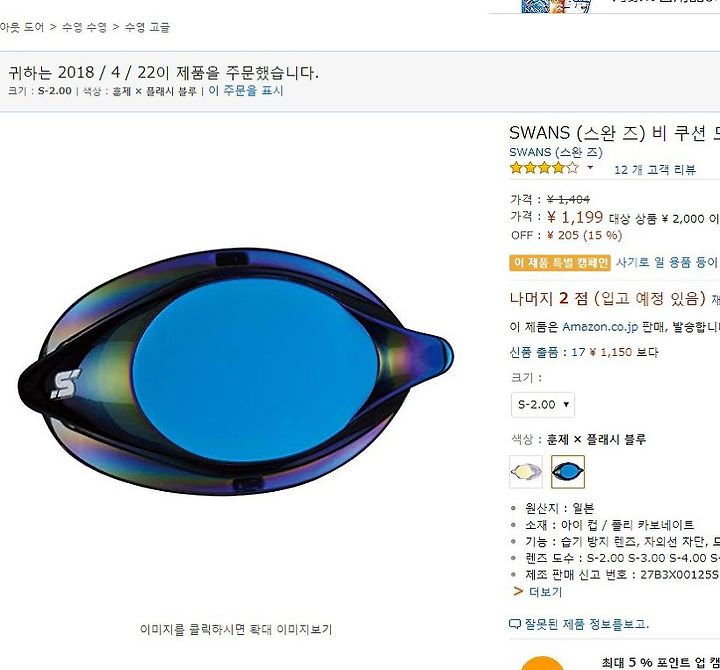This screenshot has width=720, height=670.
Task: Open 잘못된 제품 정보를보고 link
Action: 587,624
